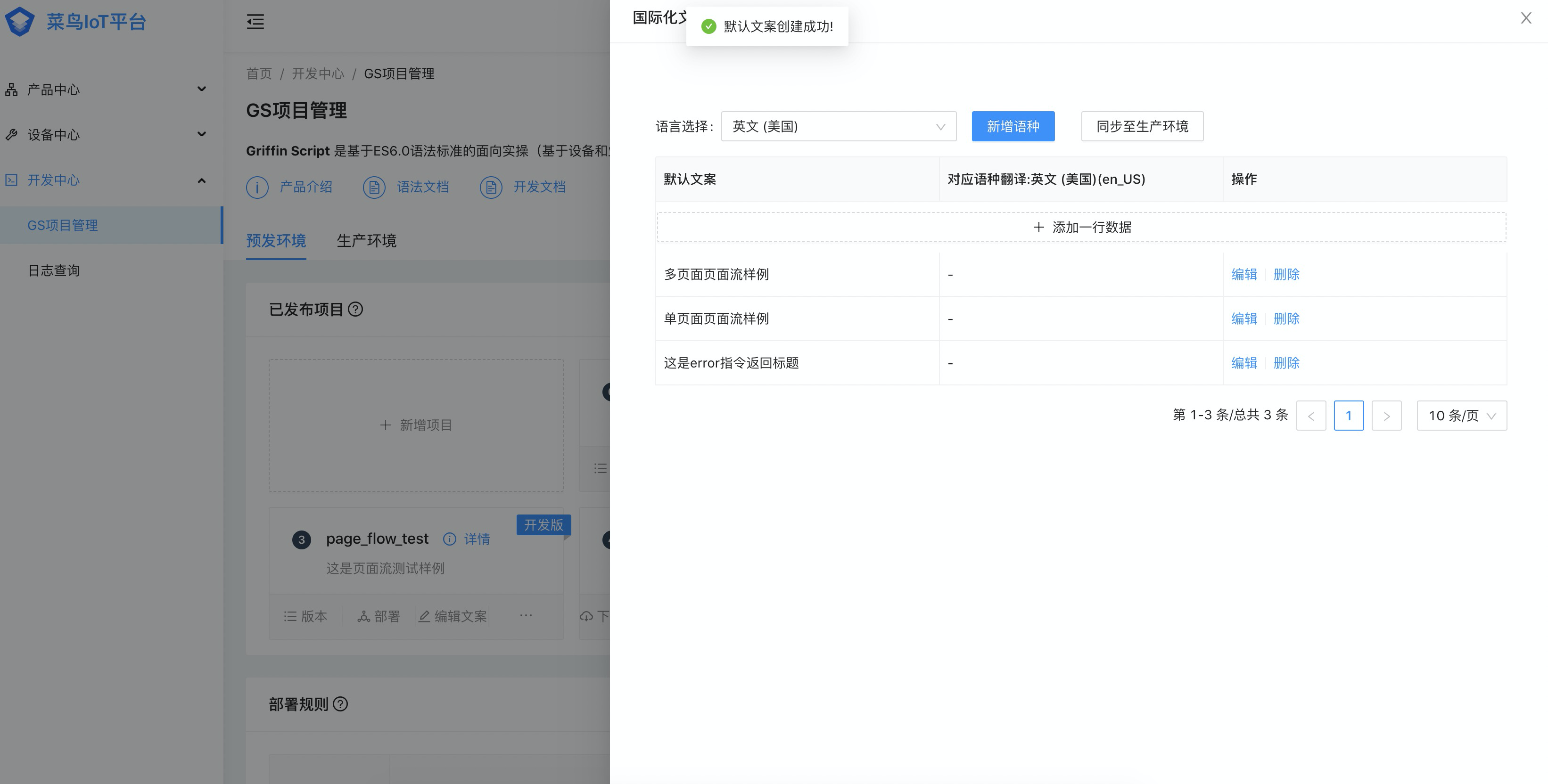Screen dimensions: 1548x784
Task: Open the 语言选择 dropdown
Action: coord(838,126)
